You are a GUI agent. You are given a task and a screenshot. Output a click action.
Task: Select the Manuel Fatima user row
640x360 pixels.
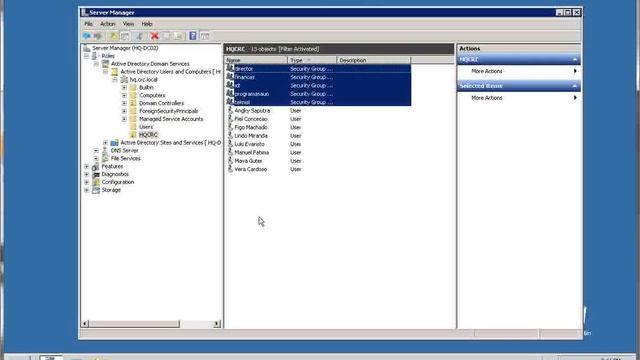coord(318,152)
